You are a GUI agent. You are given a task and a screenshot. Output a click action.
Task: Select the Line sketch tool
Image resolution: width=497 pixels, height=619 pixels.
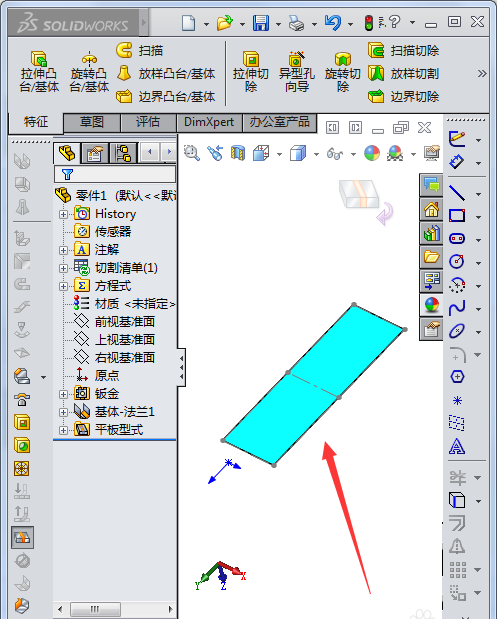[x=457, y=193]
